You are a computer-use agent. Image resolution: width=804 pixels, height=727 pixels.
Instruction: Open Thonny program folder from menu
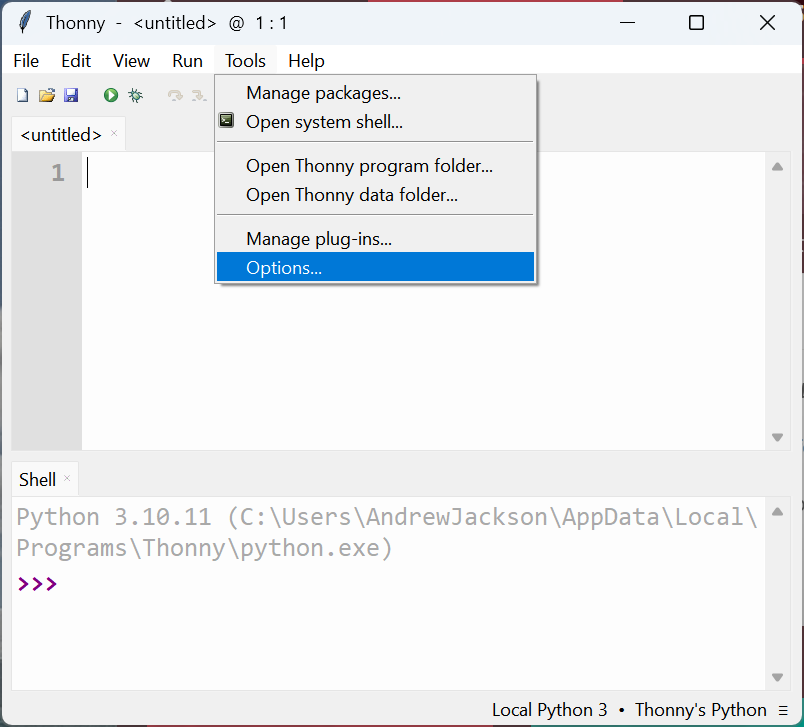(x=369, y=166)
